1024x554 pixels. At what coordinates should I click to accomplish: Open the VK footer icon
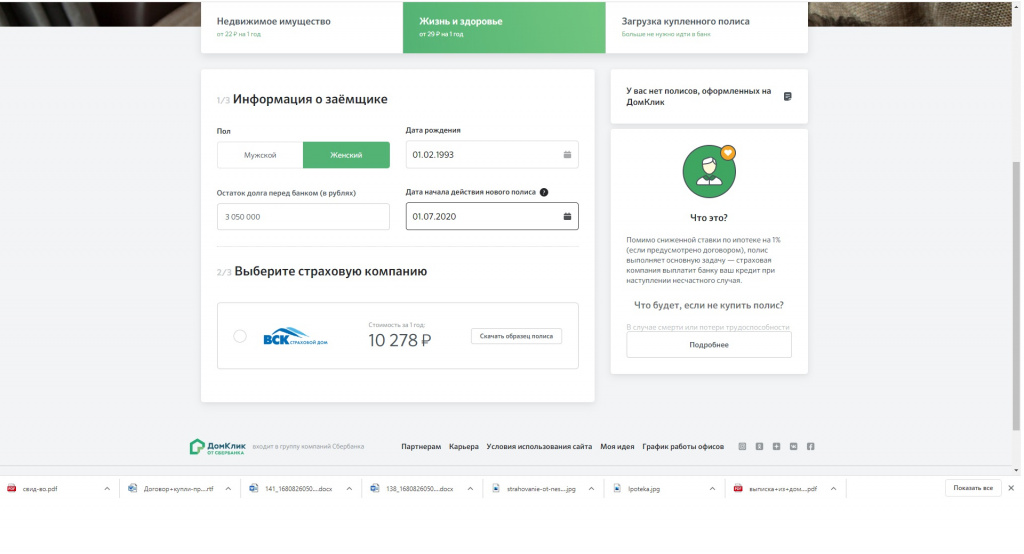[793, 447]
